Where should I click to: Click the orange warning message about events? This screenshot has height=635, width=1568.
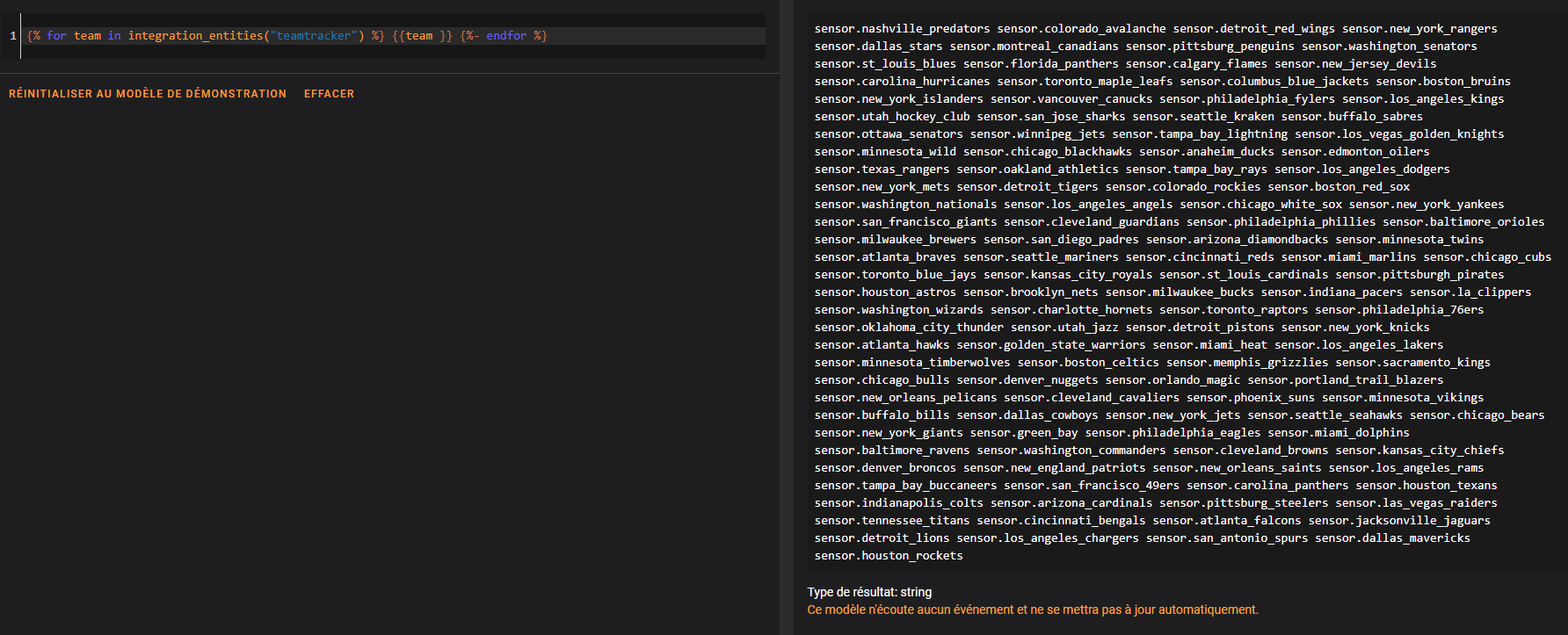(1033, 610)
